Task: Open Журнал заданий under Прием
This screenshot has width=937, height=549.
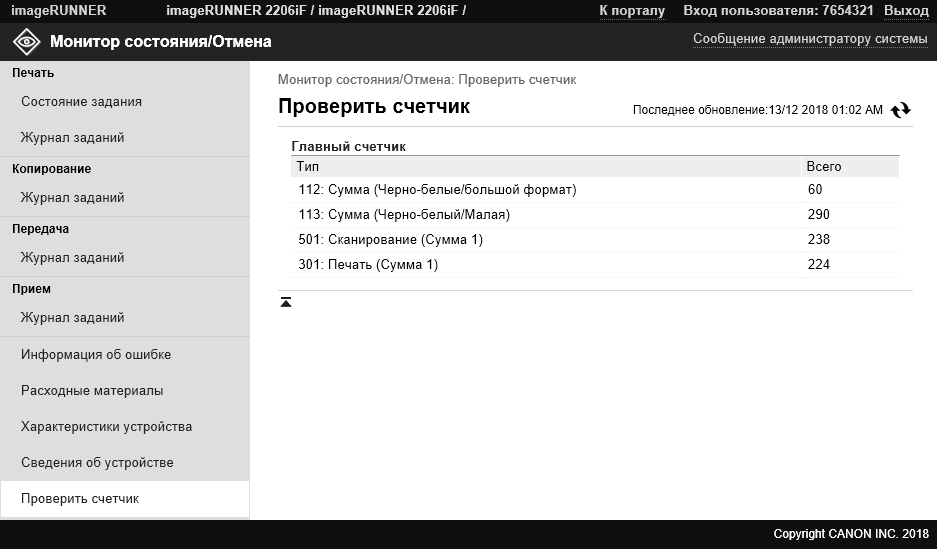Action: (72, 317)
